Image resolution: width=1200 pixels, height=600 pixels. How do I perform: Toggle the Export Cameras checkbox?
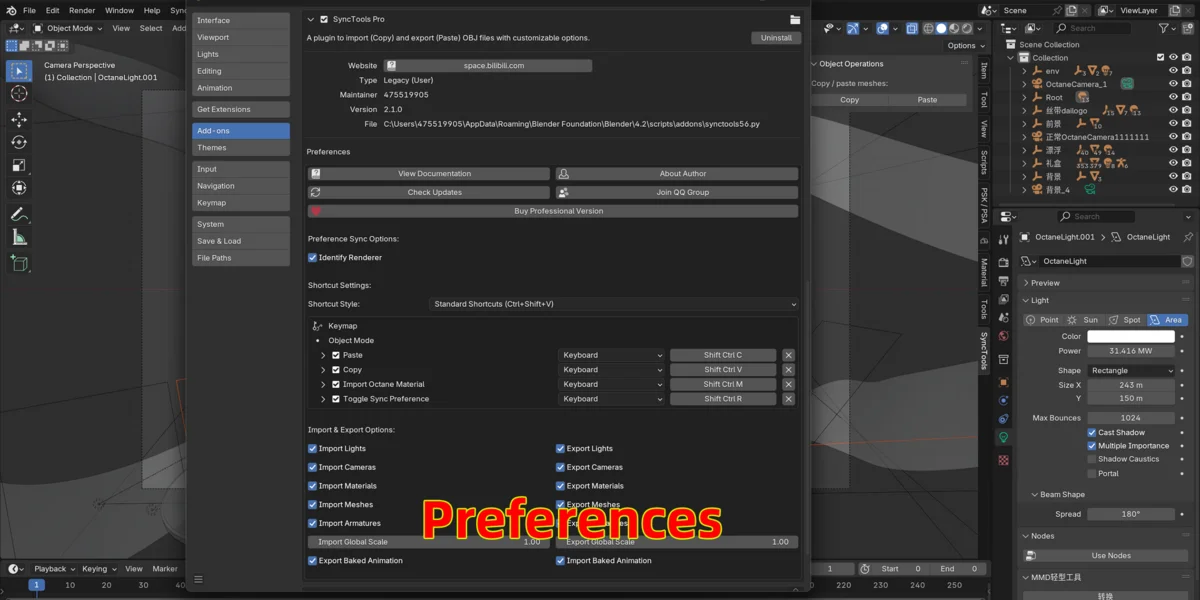pyautogui.click(x=560, y=467)
